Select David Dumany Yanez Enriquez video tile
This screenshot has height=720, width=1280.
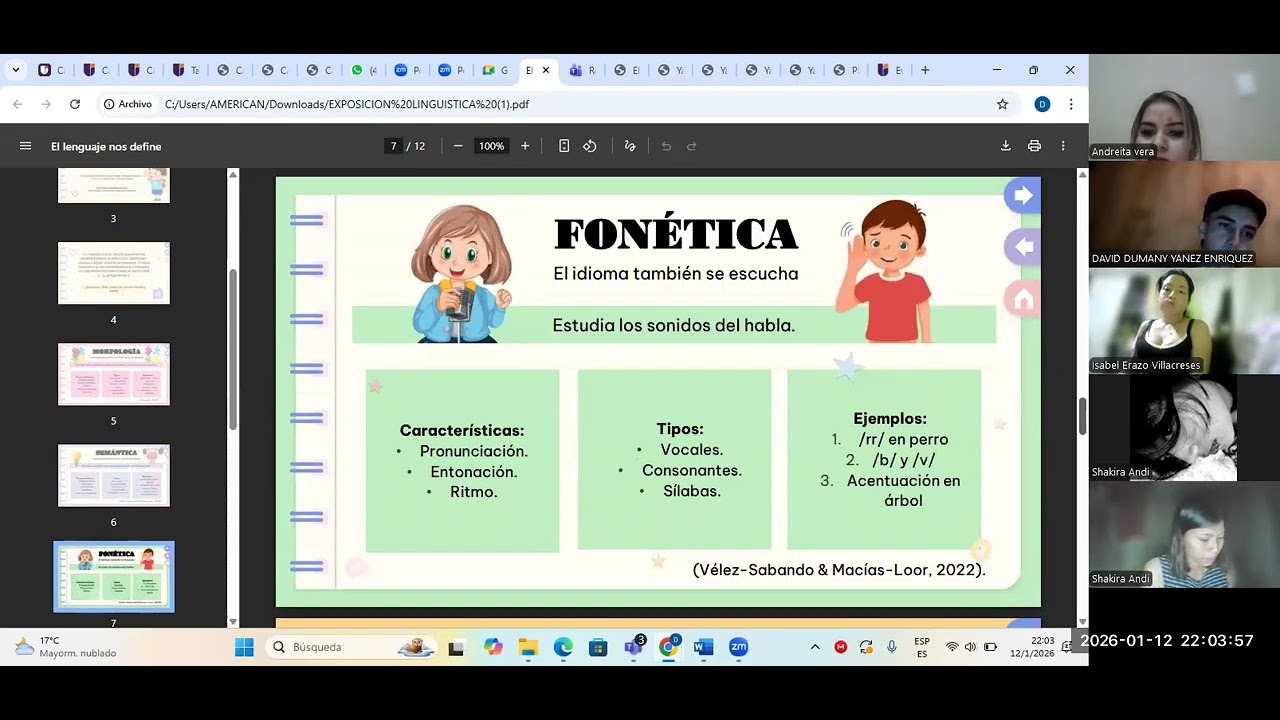coord(1184,214)
